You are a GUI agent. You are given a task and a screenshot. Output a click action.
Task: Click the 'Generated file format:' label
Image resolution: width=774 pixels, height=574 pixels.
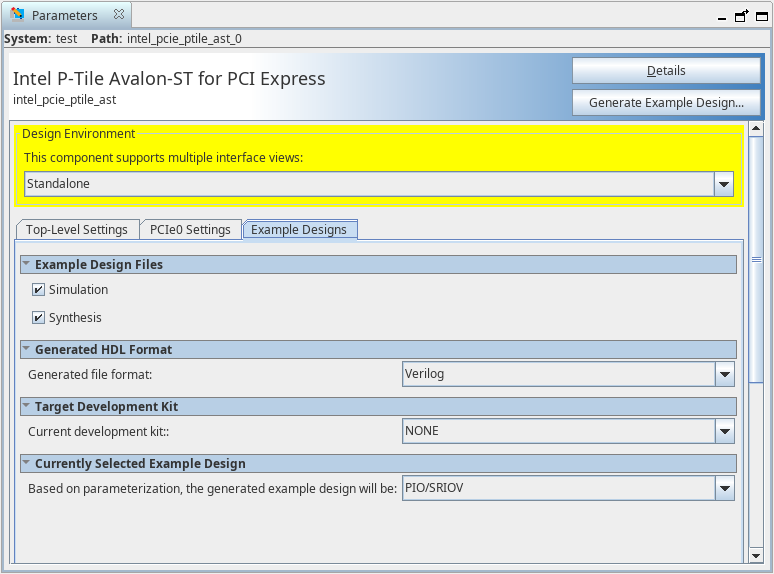click(x=90, y=375)
